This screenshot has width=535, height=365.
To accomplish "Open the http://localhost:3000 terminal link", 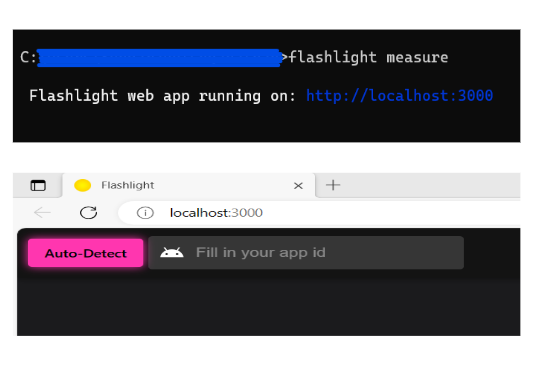I will click(x=400, y=96).
